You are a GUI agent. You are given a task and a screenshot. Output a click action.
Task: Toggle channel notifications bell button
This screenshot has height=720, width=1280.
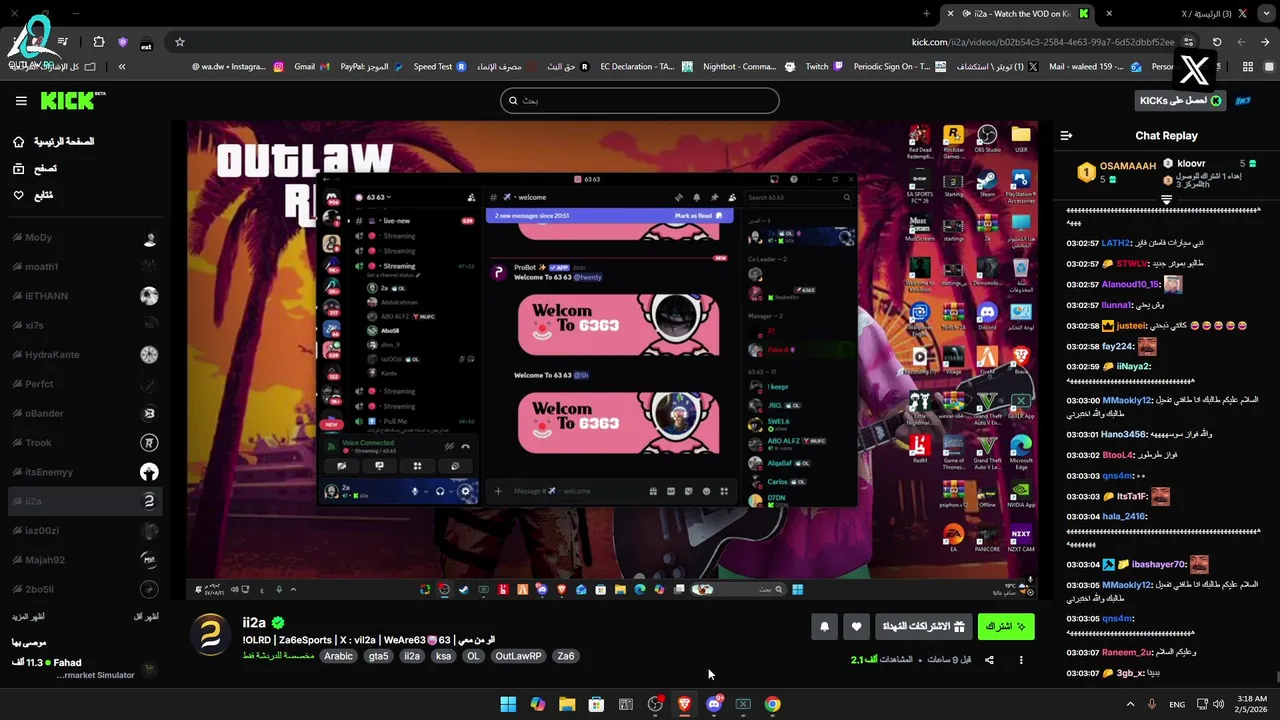pyautogui.click(x=824, y=627)
